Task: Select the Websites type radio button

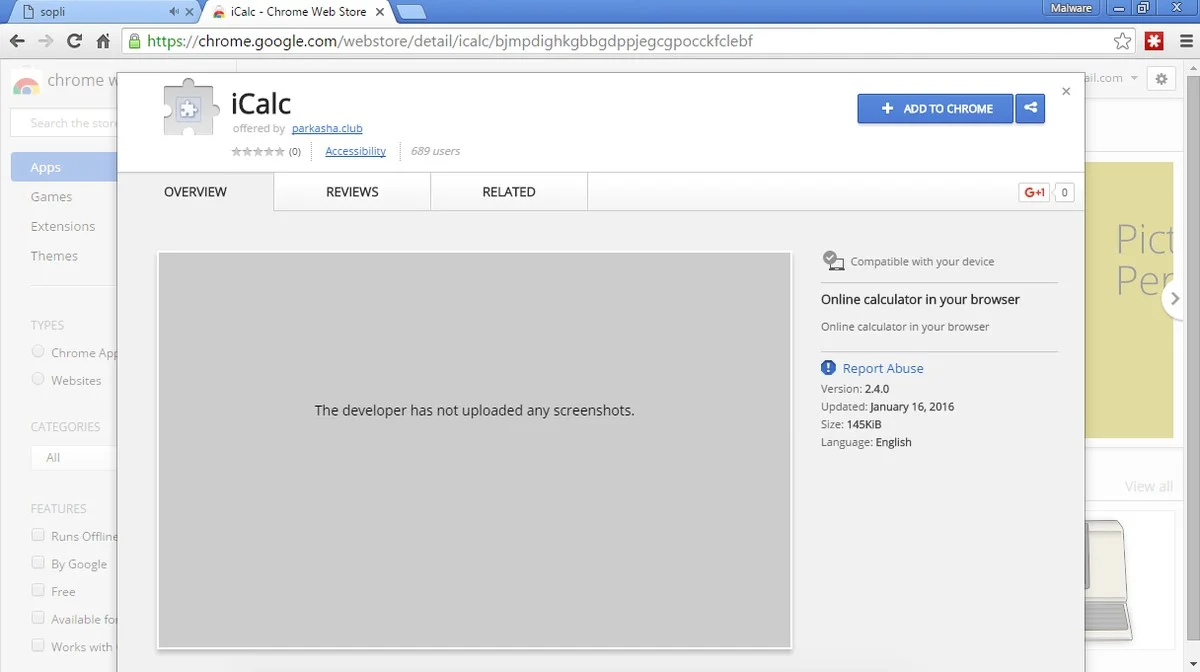Action: point(38,380)
